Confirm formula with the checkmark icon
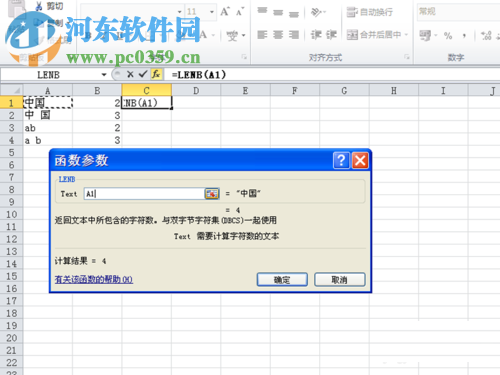The width and height of the screenshot is (500, 375). 143,74
